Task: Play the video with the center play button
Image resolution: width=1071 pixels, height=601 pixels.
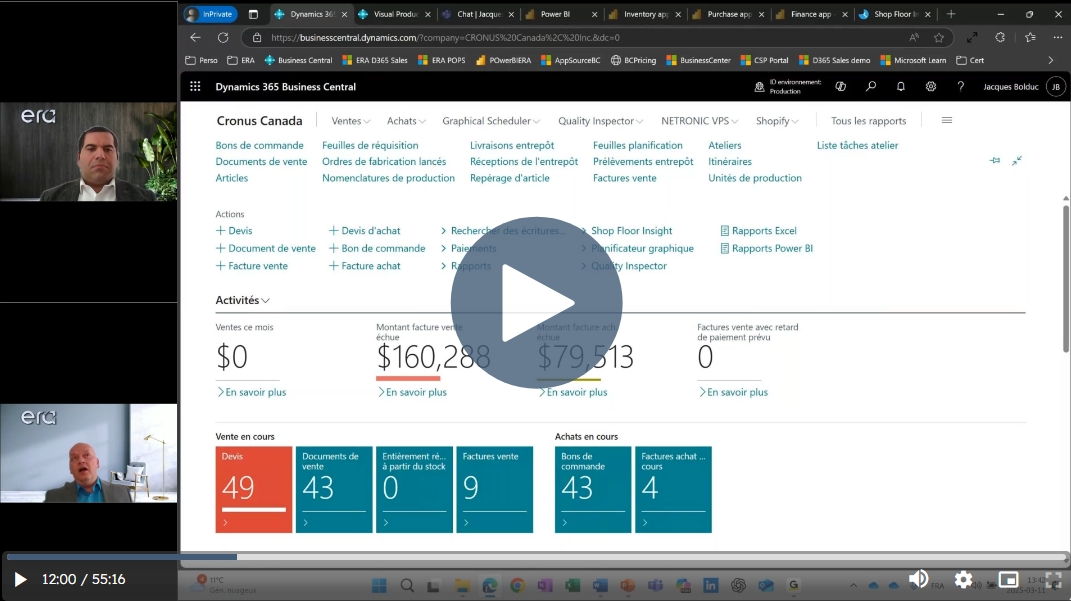Action: (x=536, y=303)
